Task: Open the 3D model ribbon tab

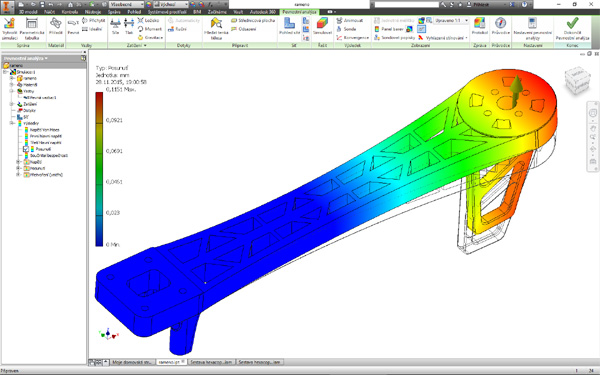Action: pyautogui.click(x=28, y=12)
